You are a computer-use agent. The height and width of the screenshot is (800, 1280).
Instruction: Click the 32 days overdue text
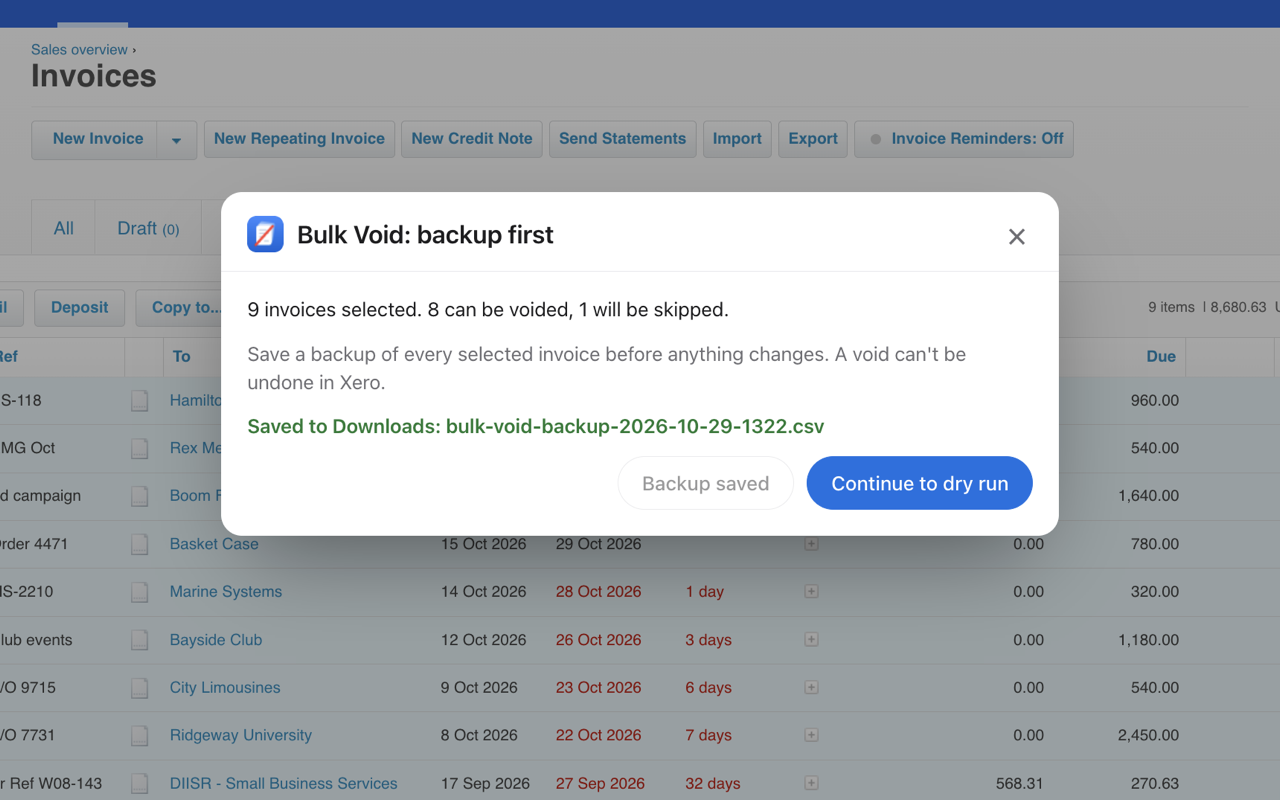[x=712, y=783]
